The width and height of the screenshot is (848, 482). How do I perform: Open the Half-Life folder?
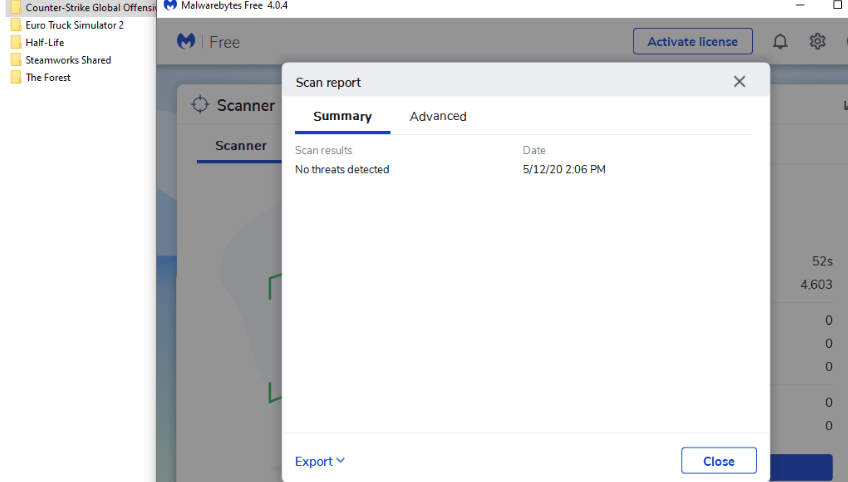pos(44,42)
